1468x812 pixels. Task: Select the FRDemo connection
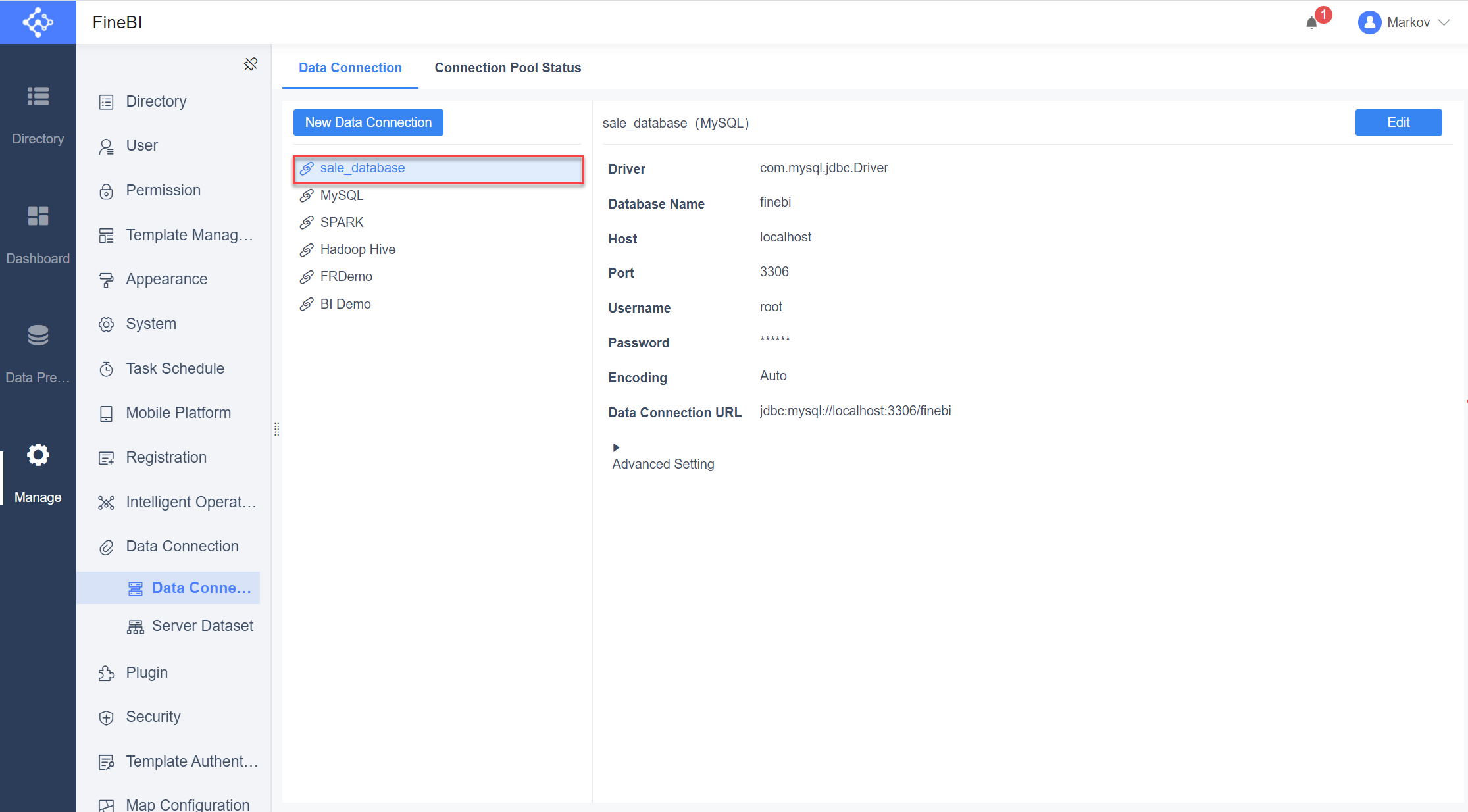(438, 276)
